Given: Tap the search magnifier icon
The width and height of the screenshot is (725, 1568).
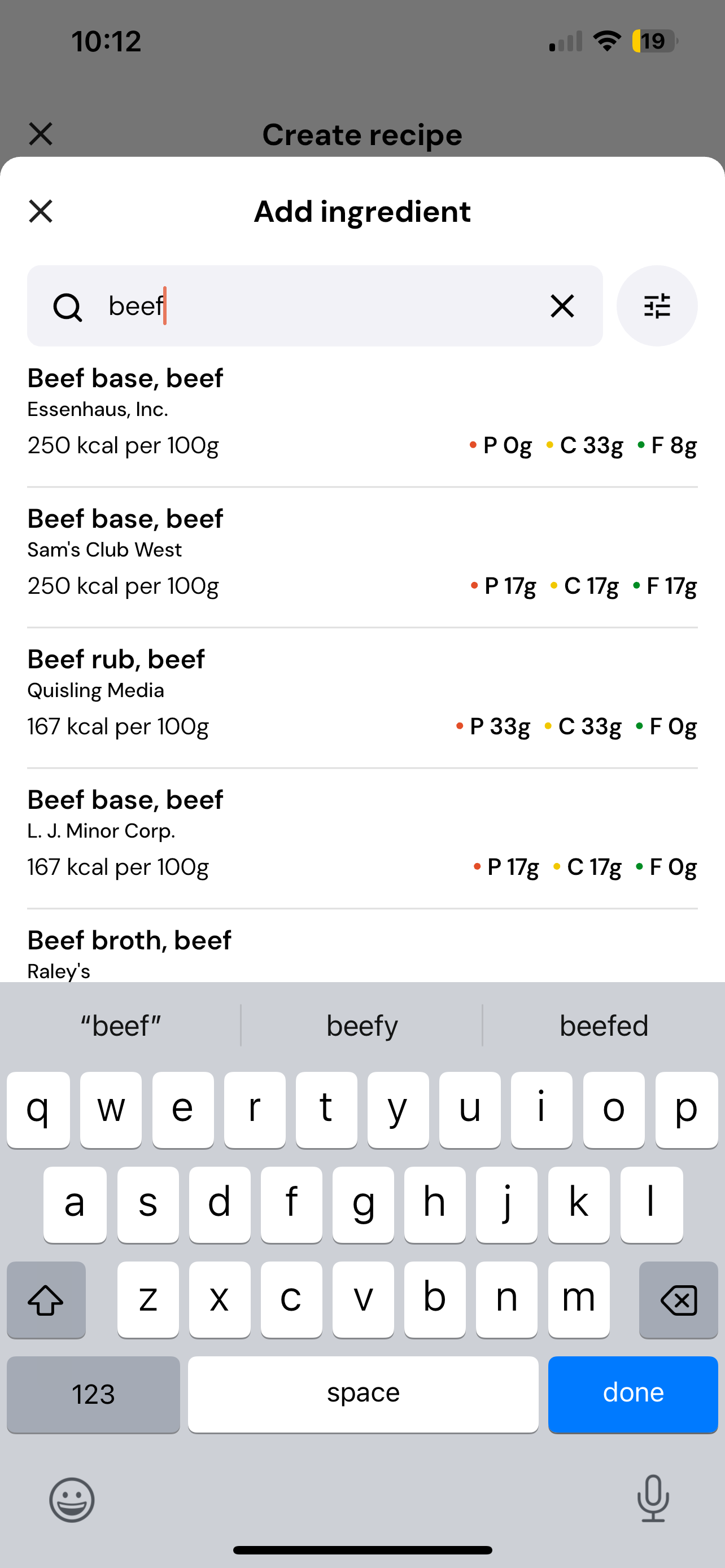Looking at the screenshot, I should point(67,306).
